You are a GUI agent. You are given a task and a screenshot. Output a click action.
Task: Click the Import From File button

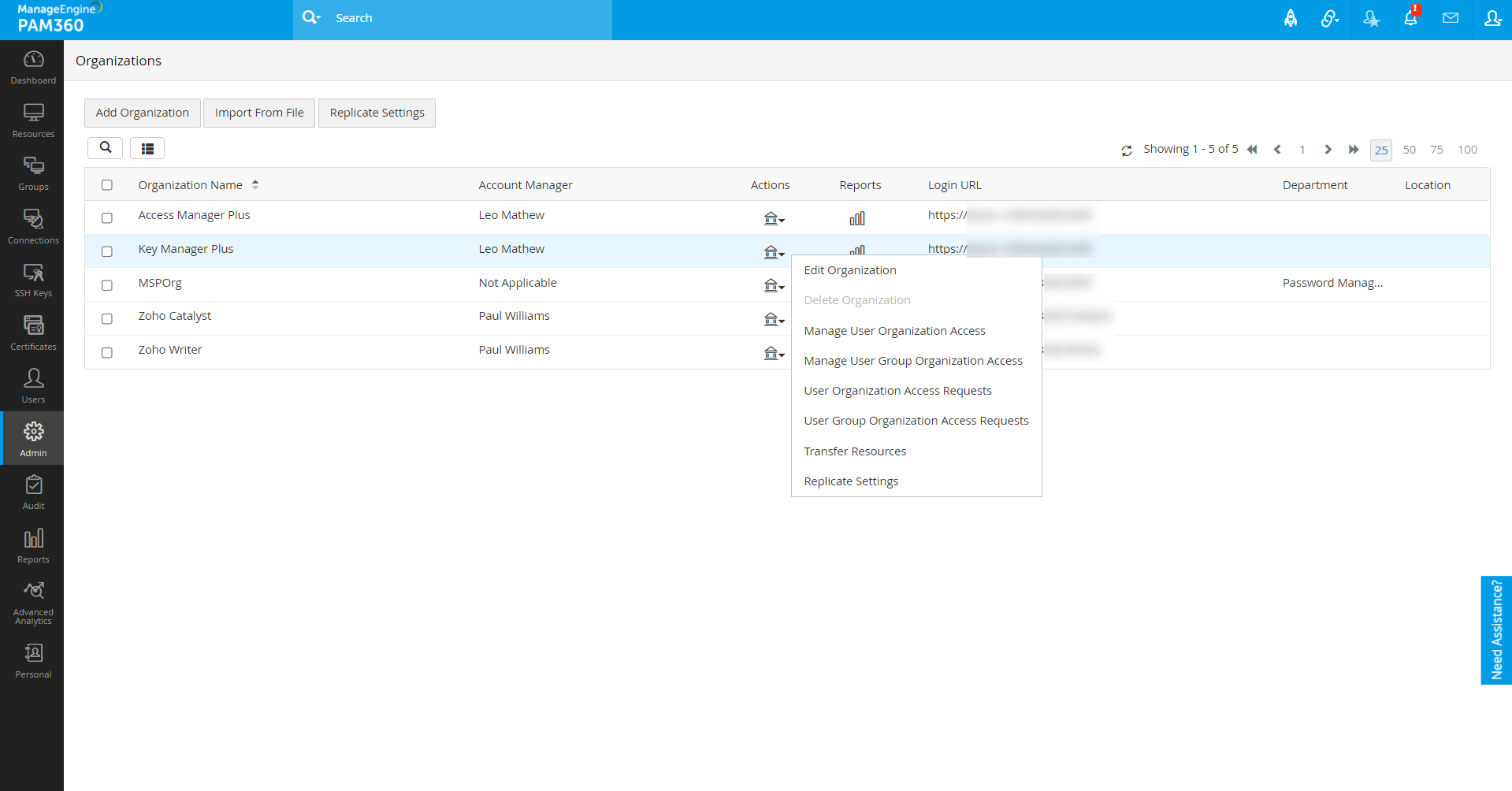(x=259, y=113)
